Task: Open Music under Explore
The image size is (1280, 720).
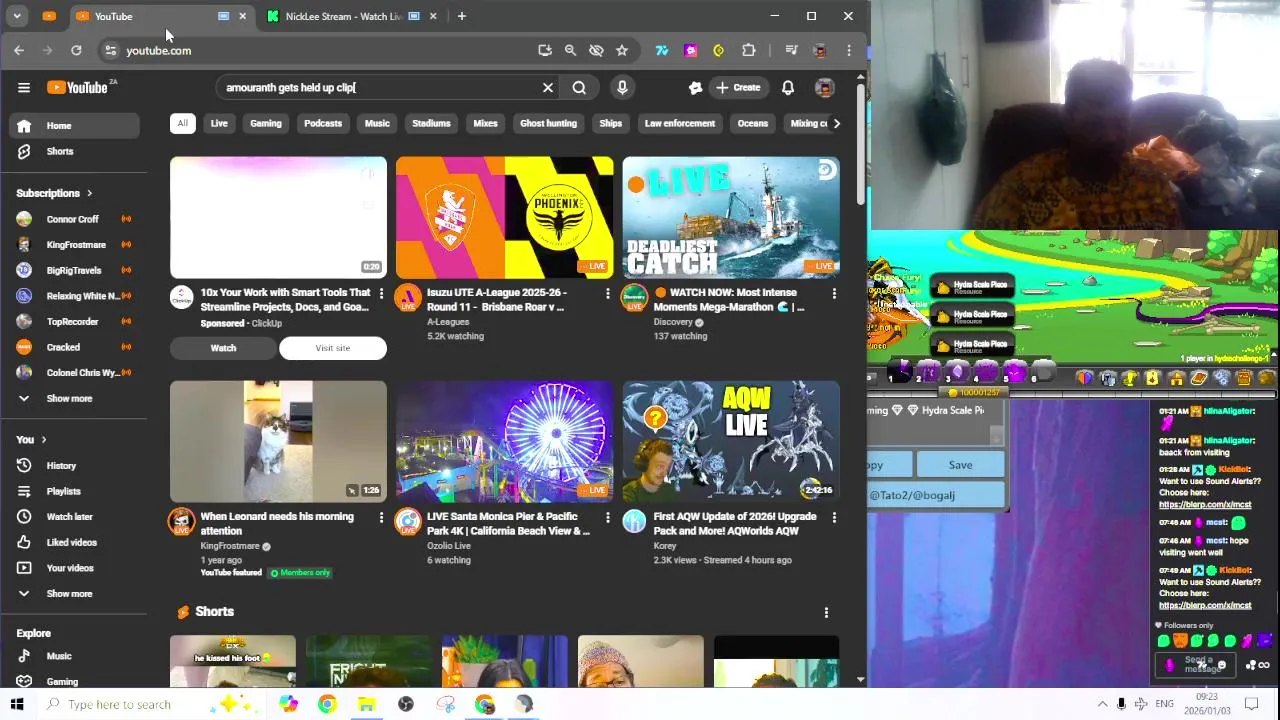Action: tap(75, 656)
